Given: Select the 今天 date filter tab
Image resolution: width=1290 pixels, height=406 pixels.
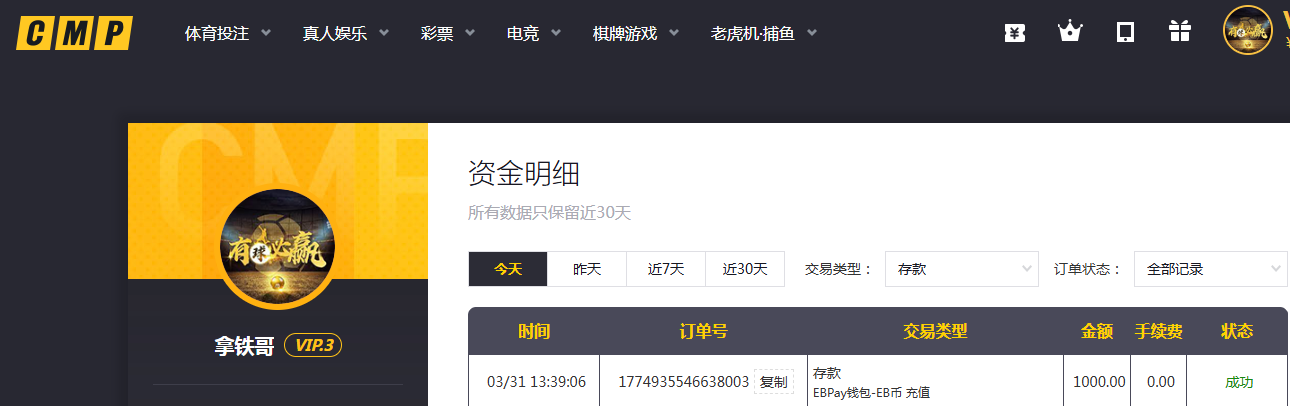Looking at the screenshot, I should tap(508, 269).
